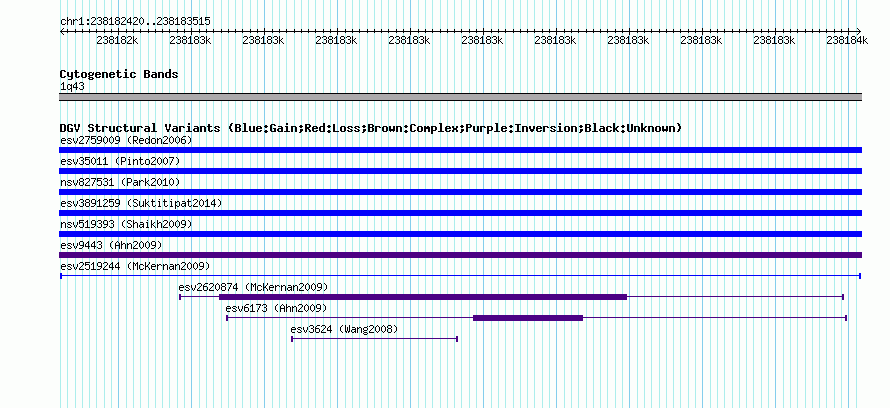Select the purple esv9443 inversion bar
This screenshot has height=408, width=890.
pyautogui.click(x=460, y=255)
